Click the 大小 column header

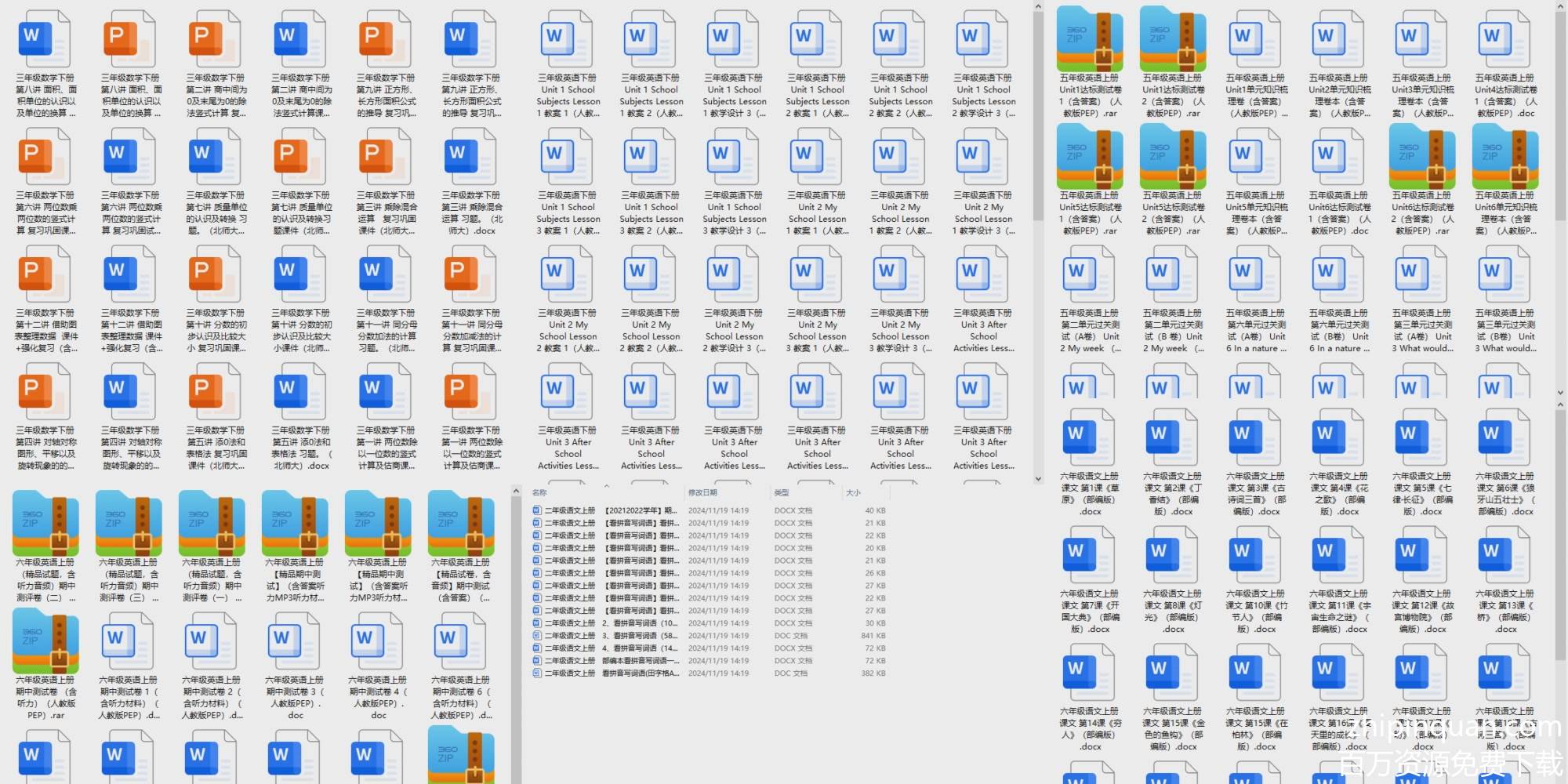coord(853,492)
